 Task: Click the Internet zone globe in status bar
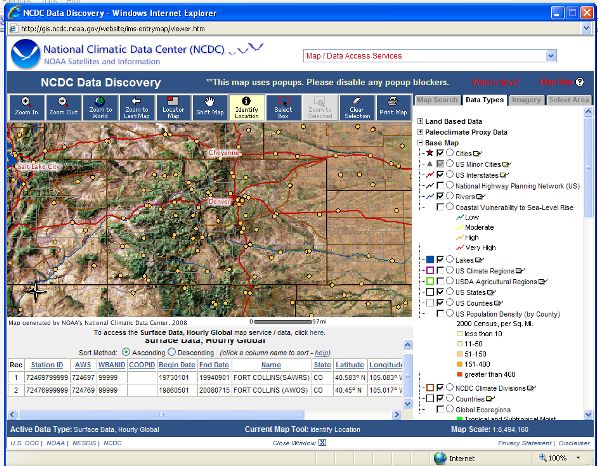pyautogui.click(x=440, y=458)
